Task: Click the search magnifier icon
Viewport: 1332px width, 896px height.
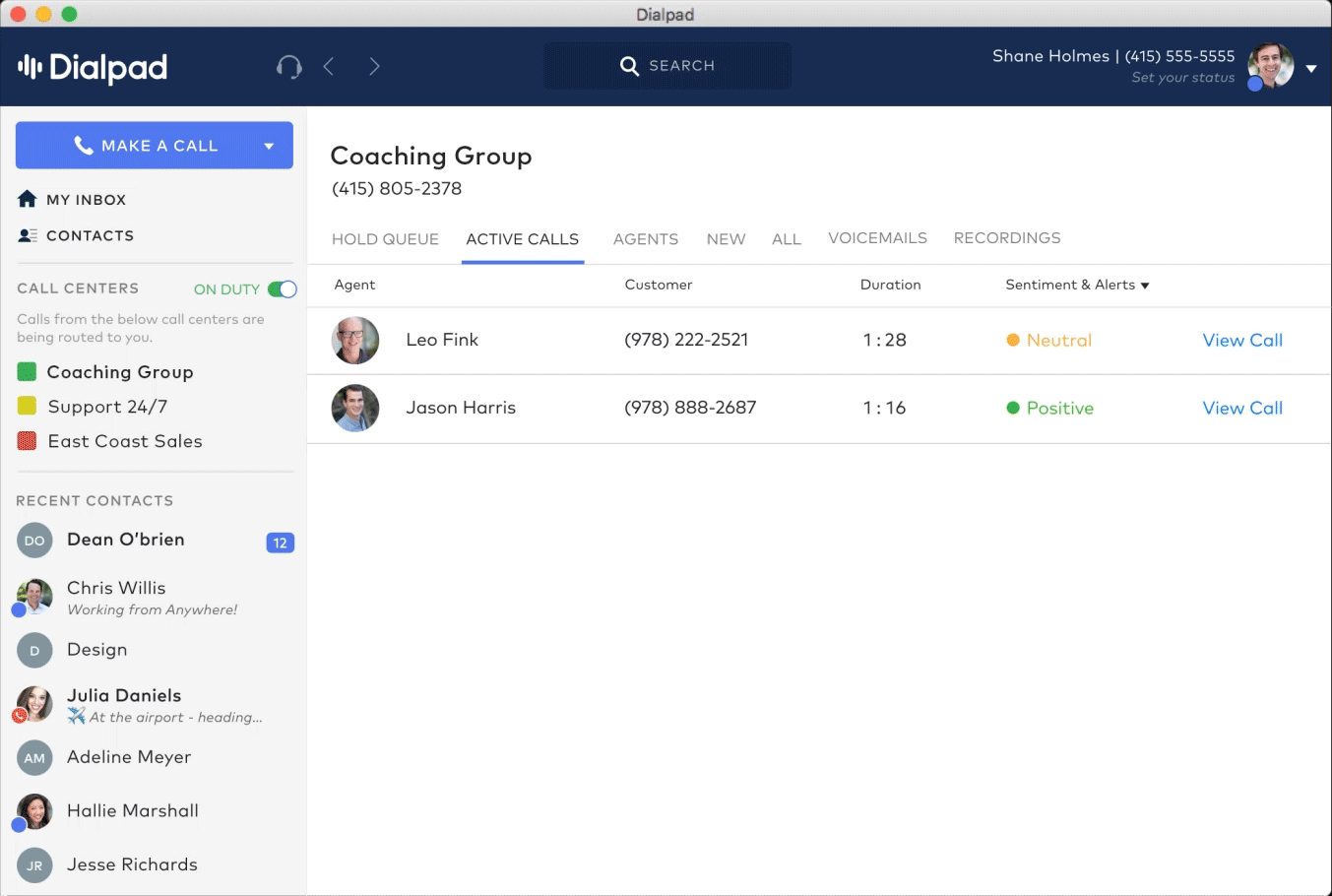Action: (x=630, y=66)
